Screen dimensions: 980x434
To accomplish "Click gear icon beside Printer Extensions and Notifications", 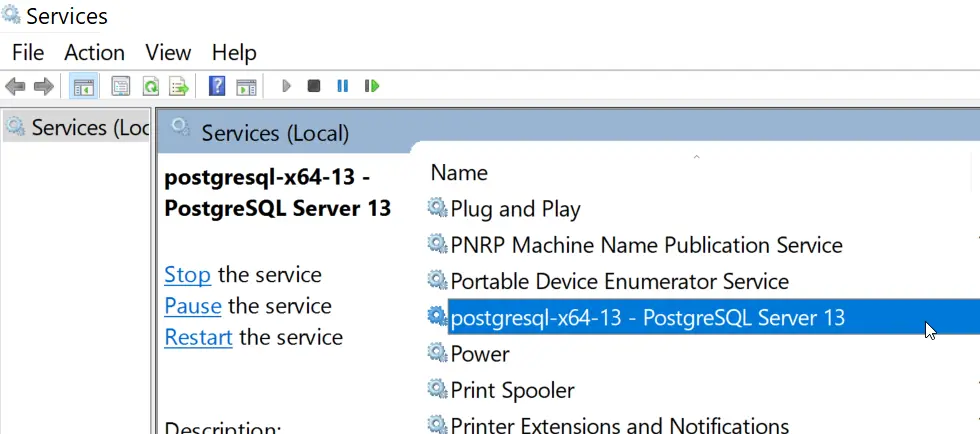I will tap(438, 424).
